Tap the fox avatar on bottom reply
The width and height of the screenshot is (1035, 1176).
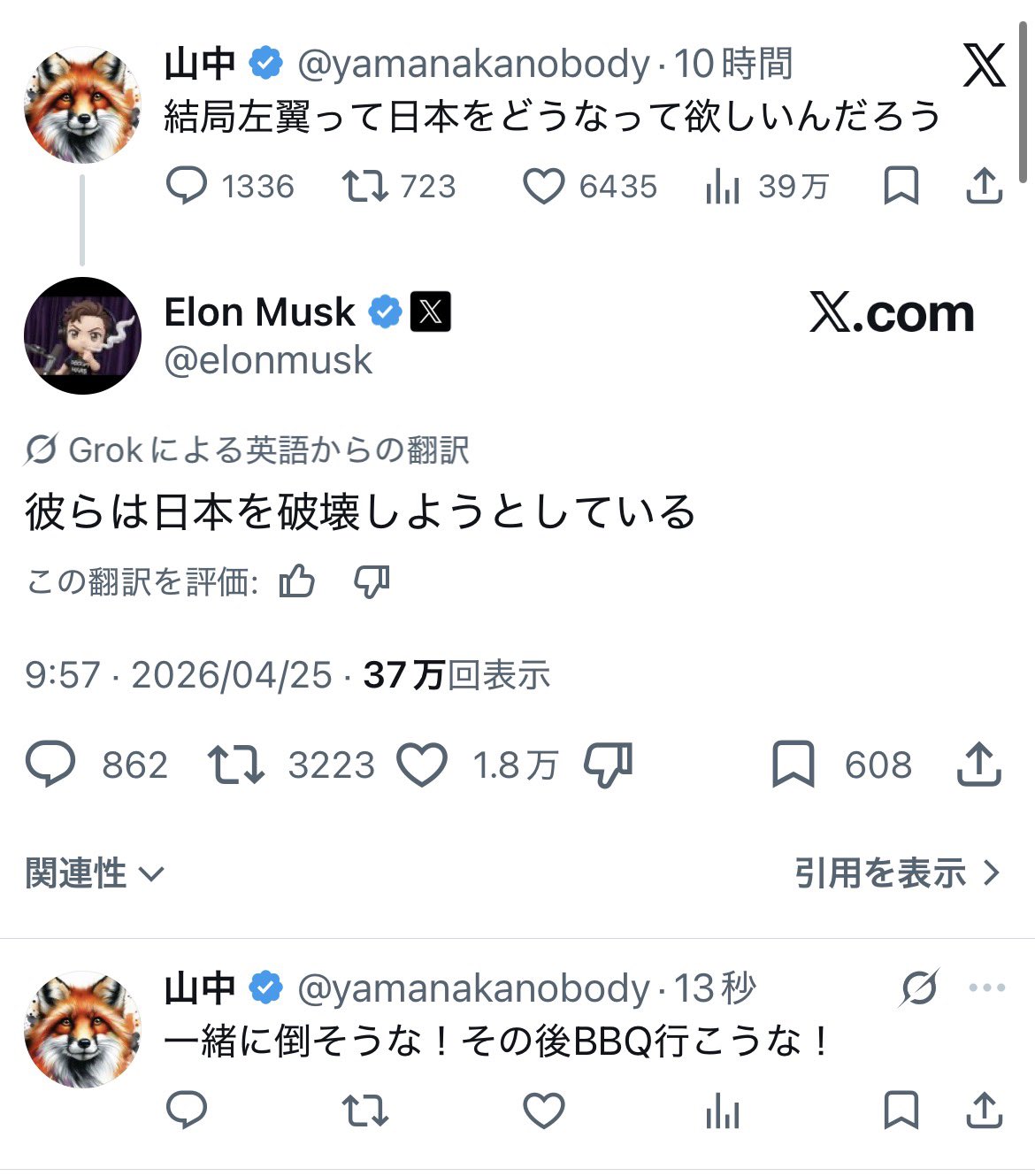(x=82, y=1029)
